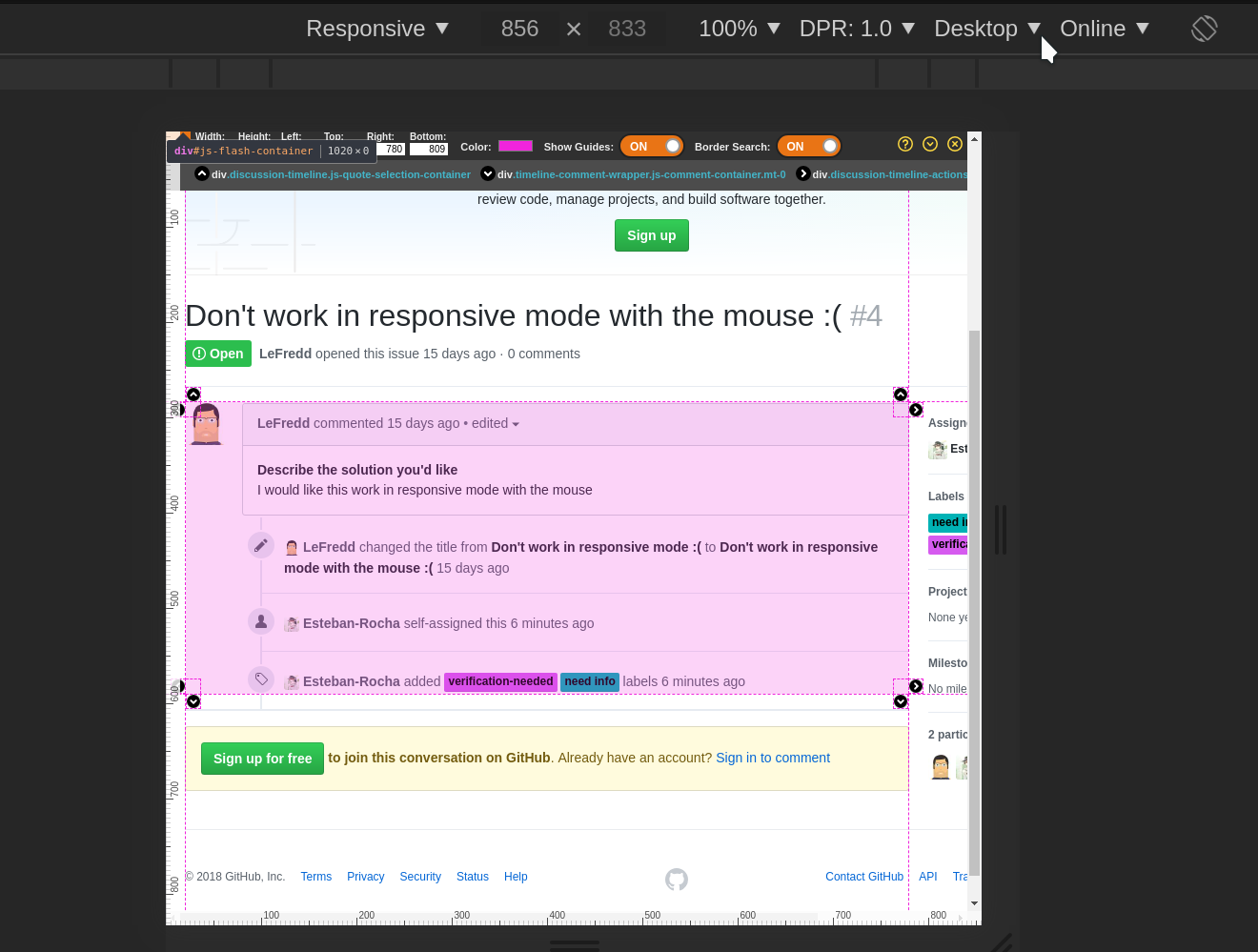Image resolution: width=1258 pixels, height=952 pixels.
Task: Click top-right up-arrow handle of highlighted element
Action: (901, 395)
